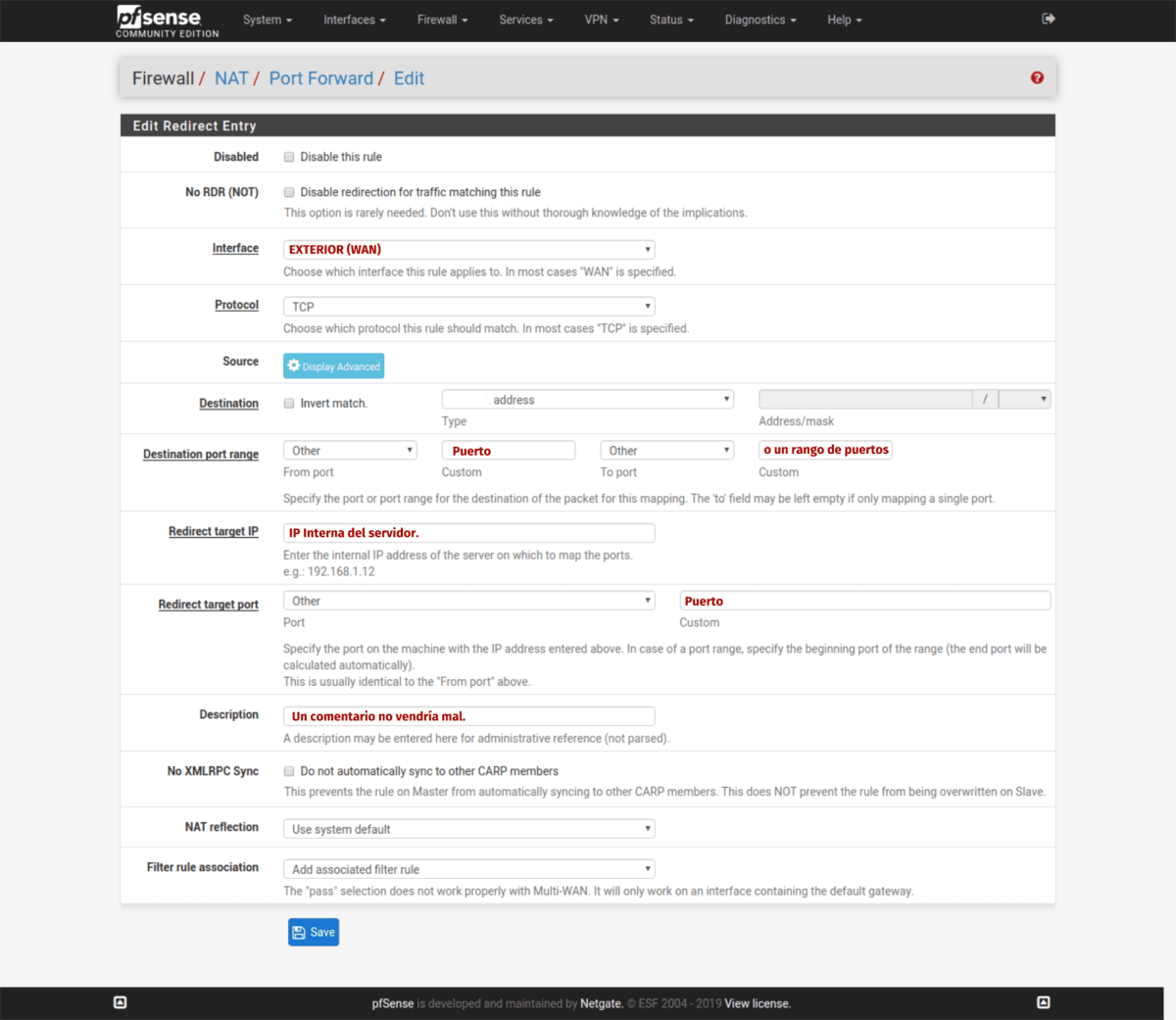Tick the No XMLRPC Sync checkbox
Screen dimensions: 1176x1020
pyautogui.click(x=289, y=771)
